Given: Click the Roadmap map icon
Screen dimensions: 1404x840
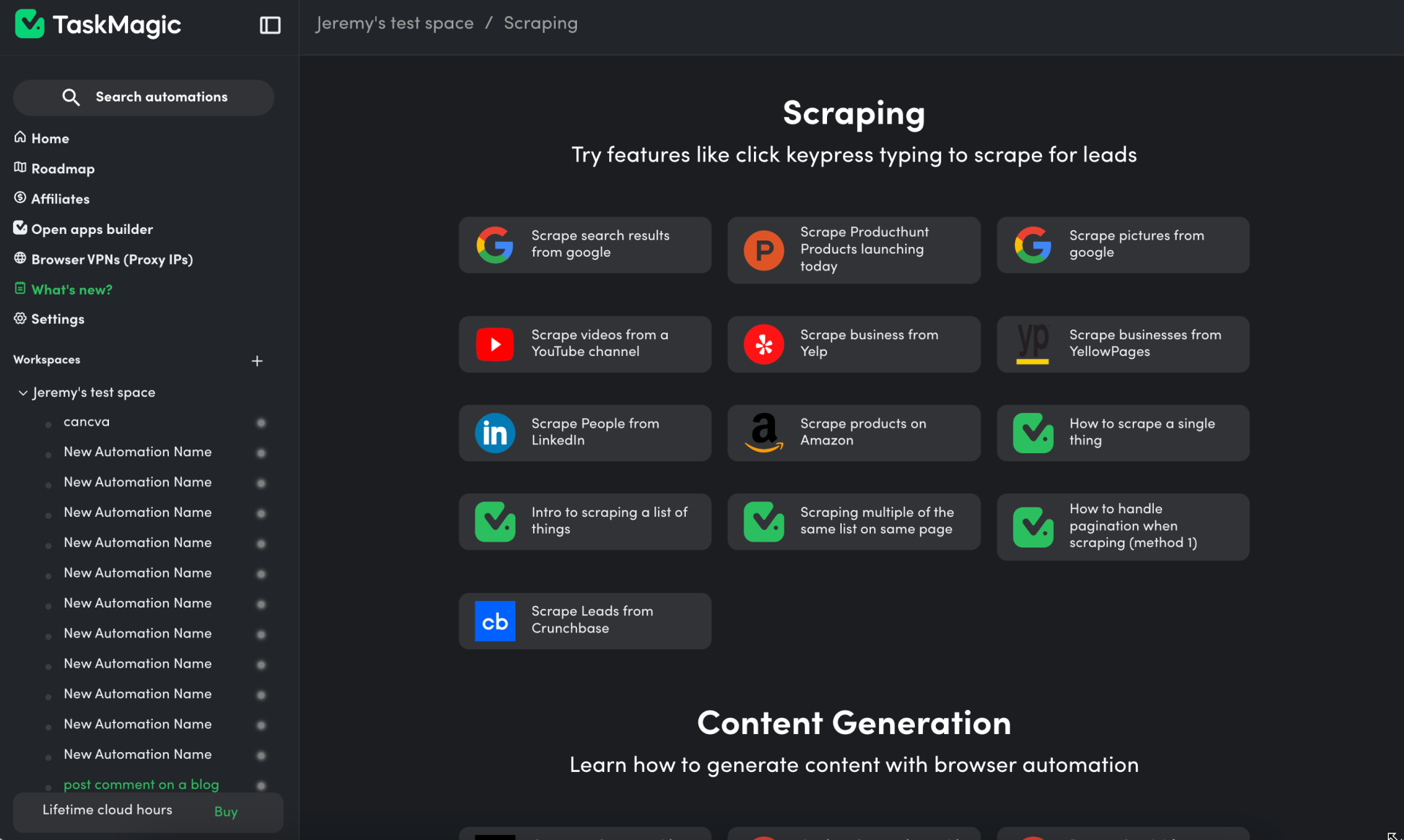Looking at the screenshot, I should click(20, 167).
